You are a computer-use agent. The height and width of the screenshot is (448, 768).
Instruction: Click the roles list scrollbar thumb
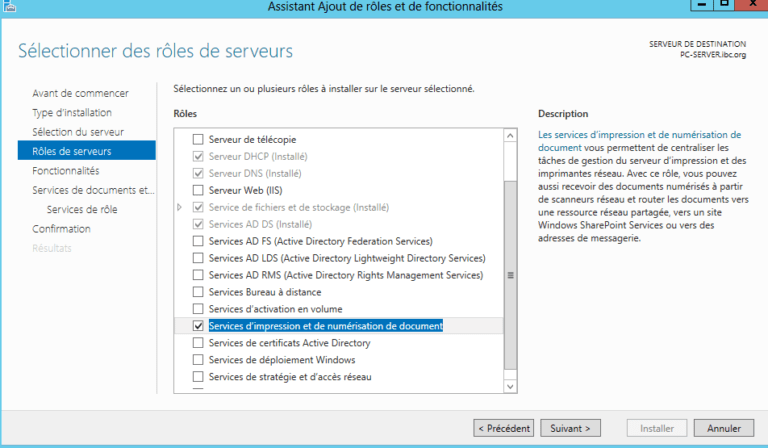tap(510, 274)
